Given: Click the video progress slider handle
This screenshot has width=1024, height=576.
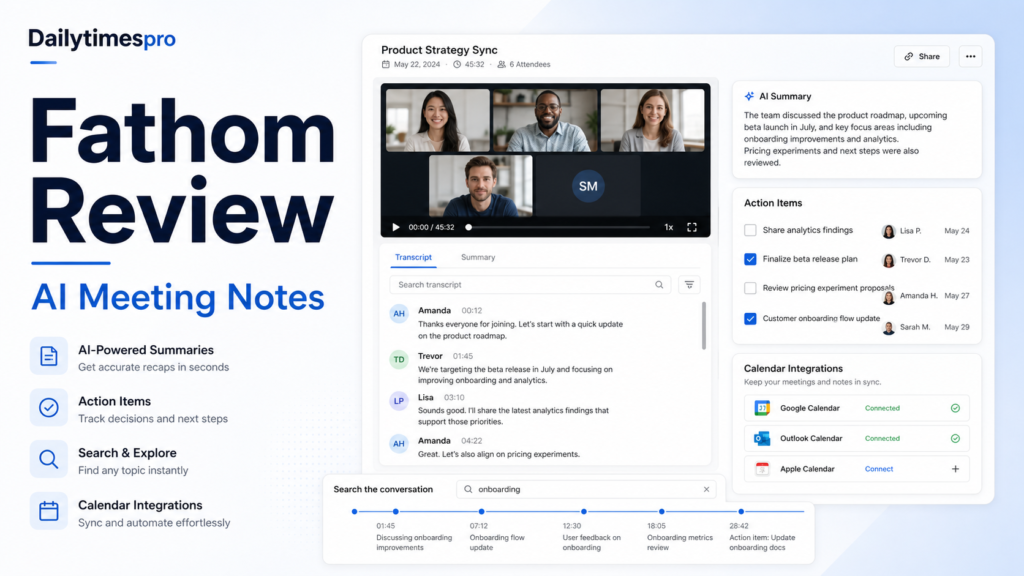Looking at the screenshot, I should (x=468, y=227).
